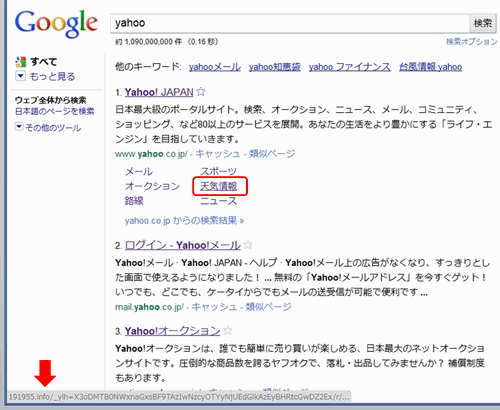Image resolution: width=500 pixels, height=410 pixels.
Task: Open the オークション sitelink
Action: tap(152, 186)
